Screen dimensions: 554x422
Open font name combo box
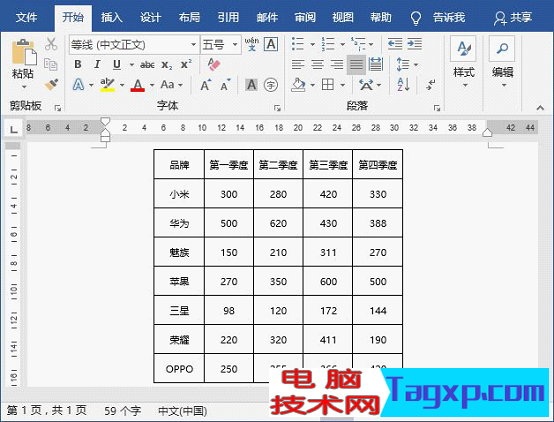pos(133,45)
